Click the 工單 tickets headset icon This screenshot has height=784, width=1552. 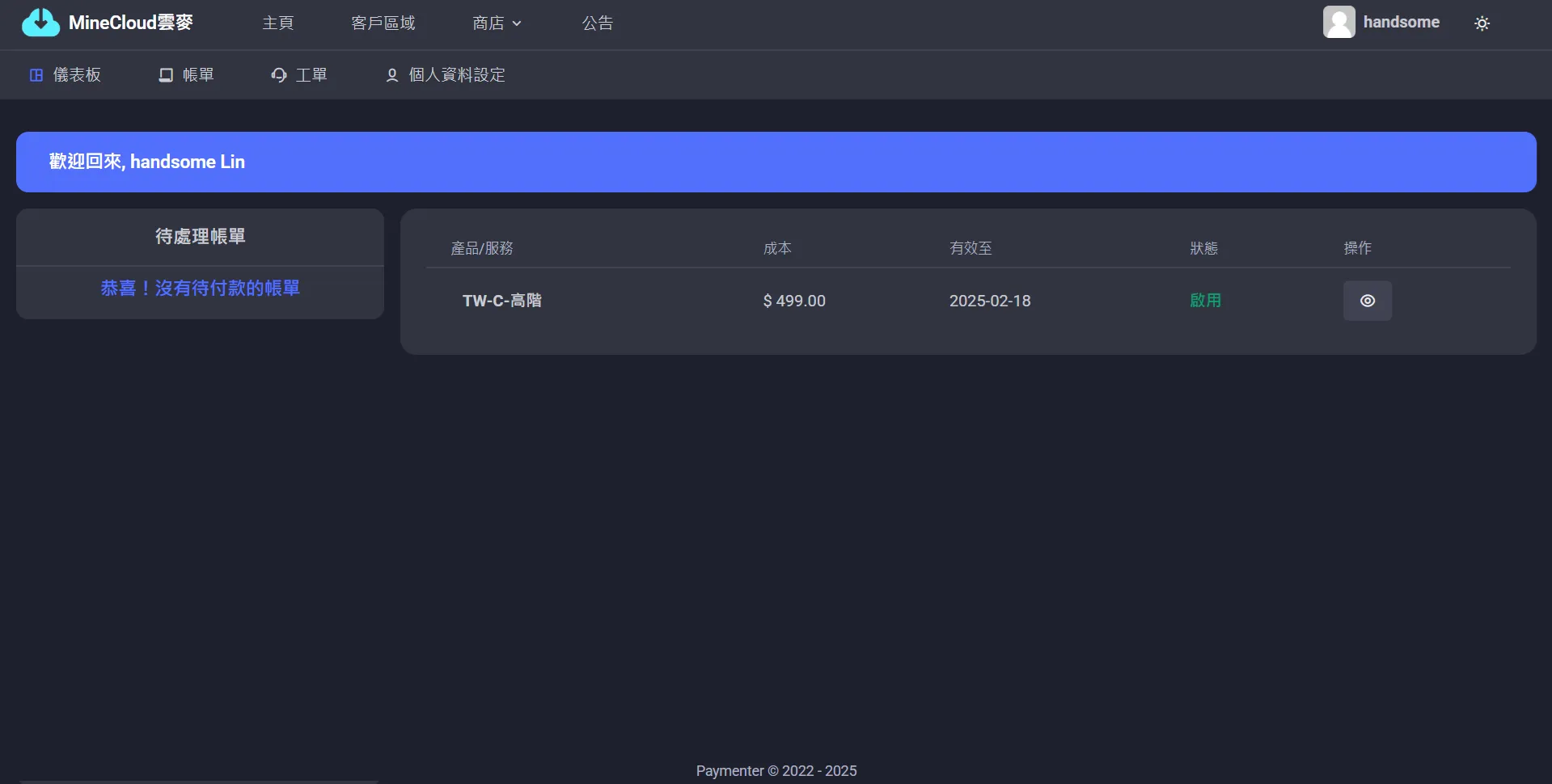279,75
